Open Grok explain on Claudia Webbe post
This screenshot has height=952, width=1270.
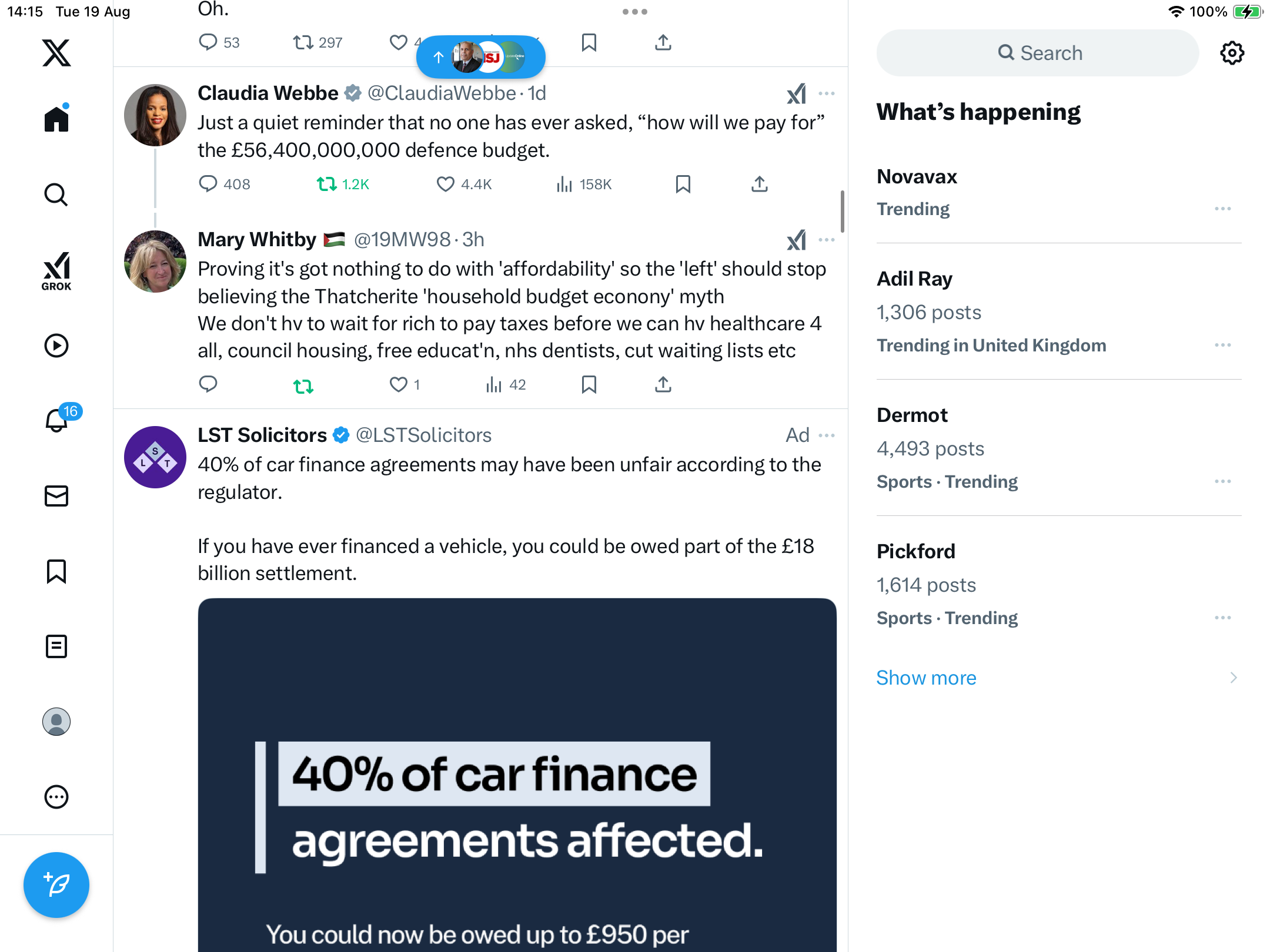pyautogui.click(x=797, y=93)
